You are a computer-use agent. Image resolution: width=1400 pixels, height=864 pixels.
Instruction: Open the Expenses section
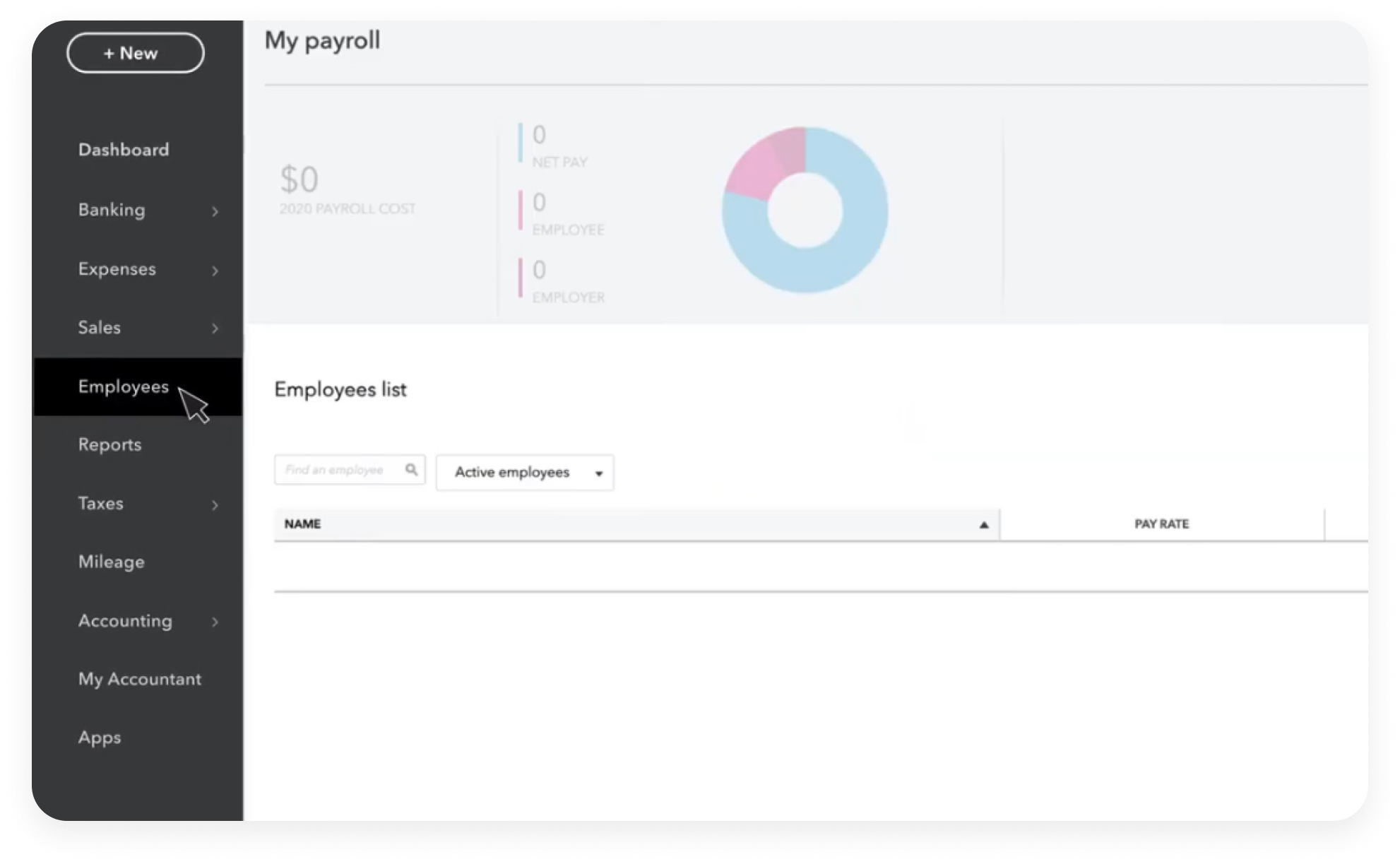coord(117,269)
